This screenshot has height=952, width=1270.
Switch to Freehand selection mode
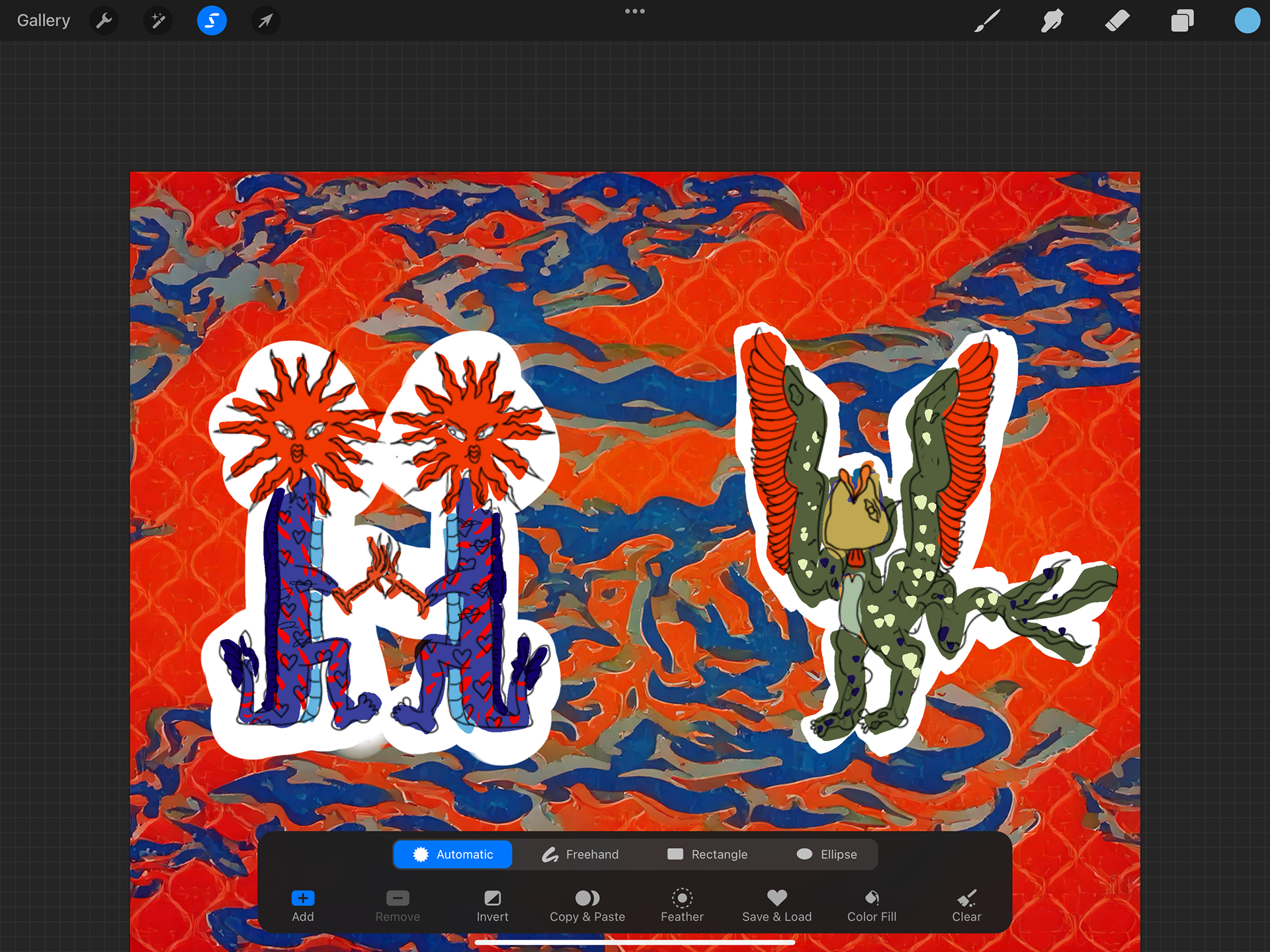pos(580,854)
